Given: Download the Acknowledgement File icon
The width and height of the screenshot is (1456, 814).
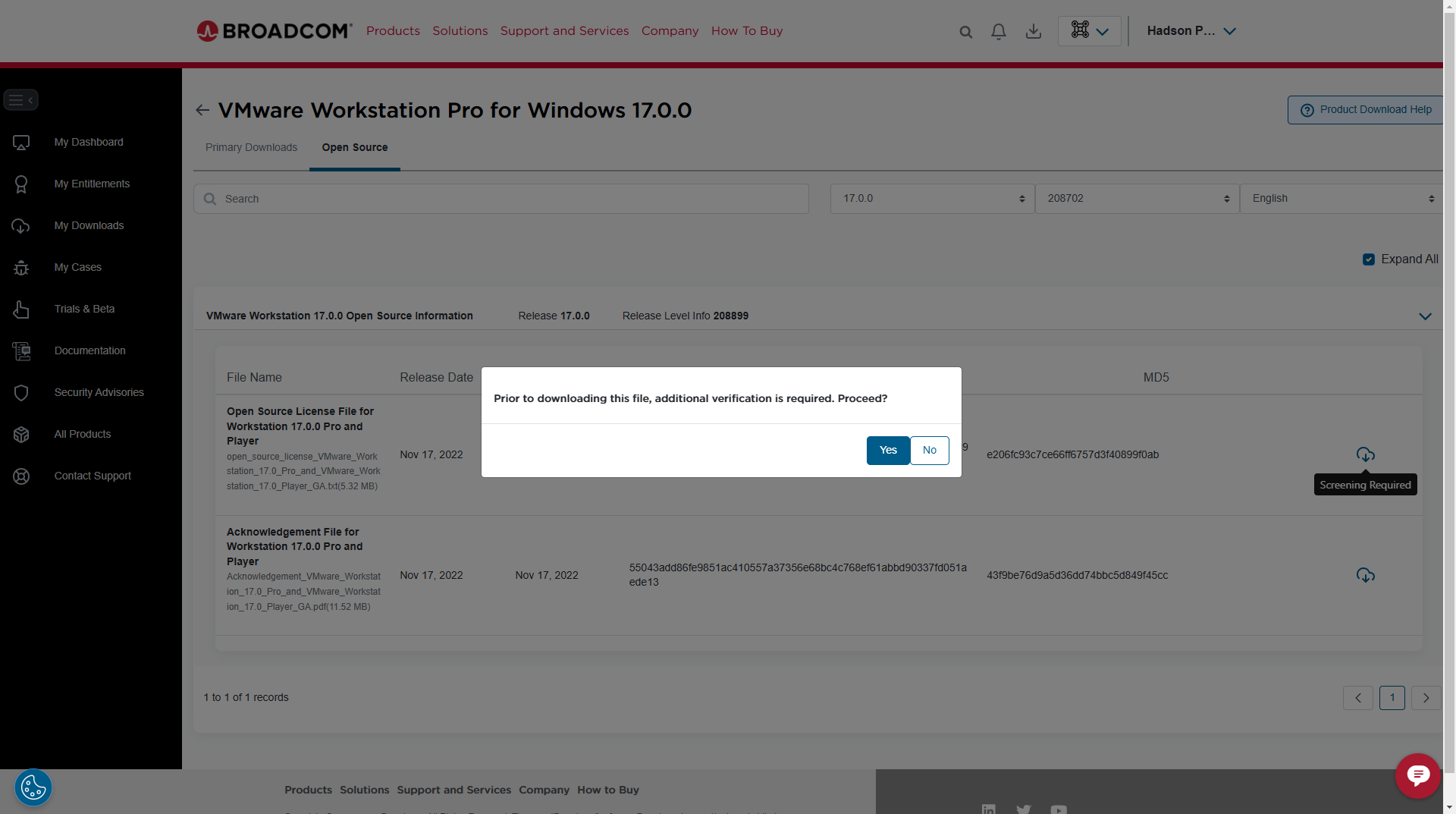Looking at the screenshot, I should 1365,575.
